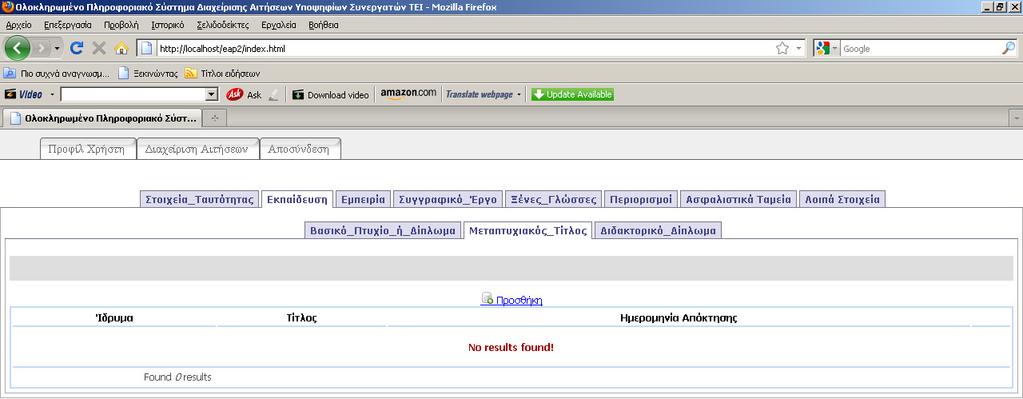The height and width of the screenshot is (399, 1023).
Task: Go to the Home page icon
Action: 121,48
